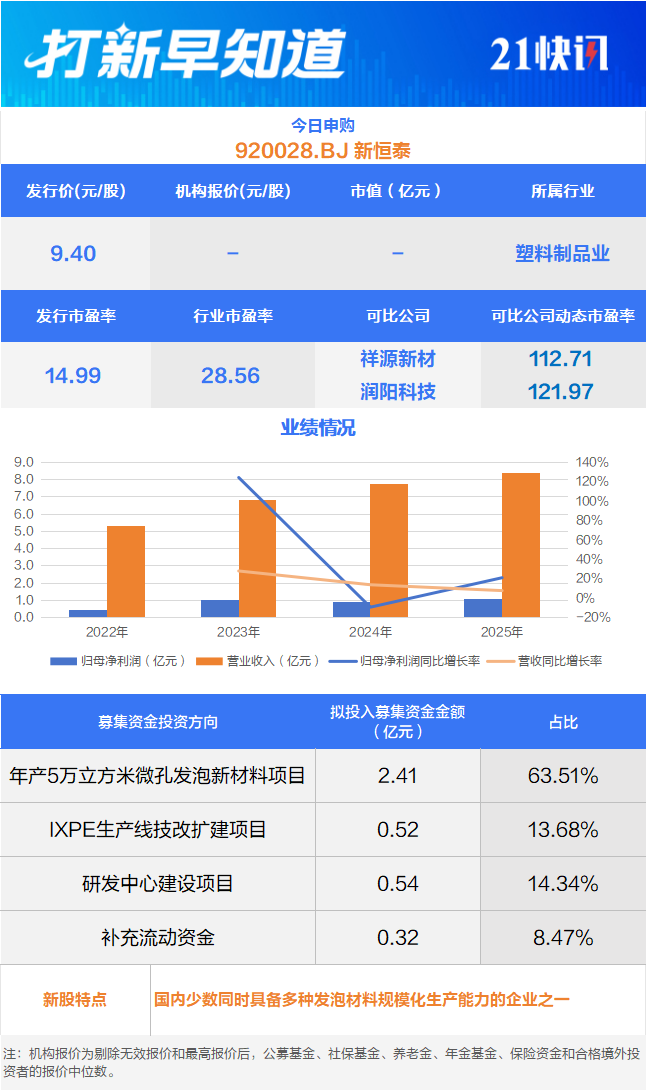This screenshot has width=647, height=1091.
Task: Open stock 920028.BJ 新恒泰 heading
Action: (323, 151)
